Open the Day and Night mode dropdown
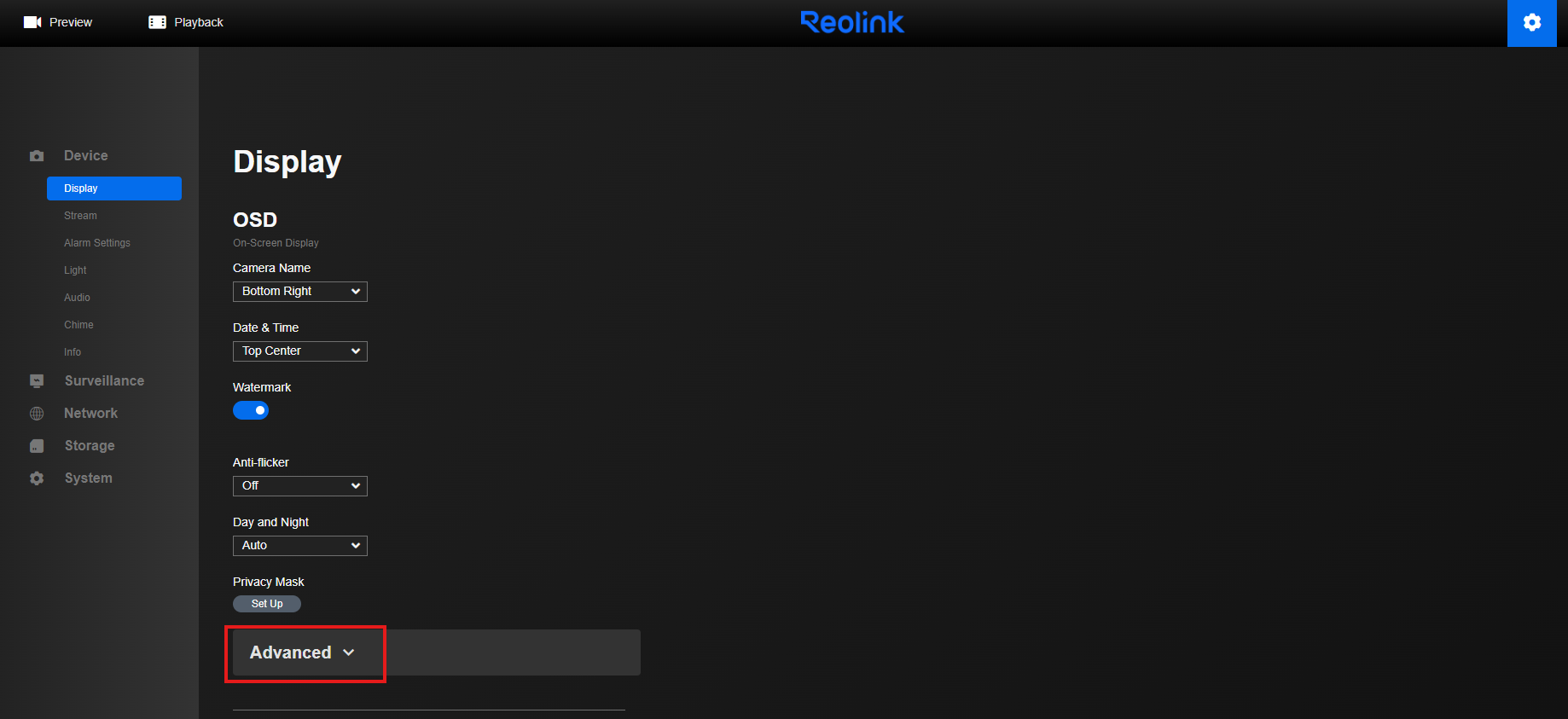The width and height of the screenshot is (1568, 719). (x=300, y=546)
